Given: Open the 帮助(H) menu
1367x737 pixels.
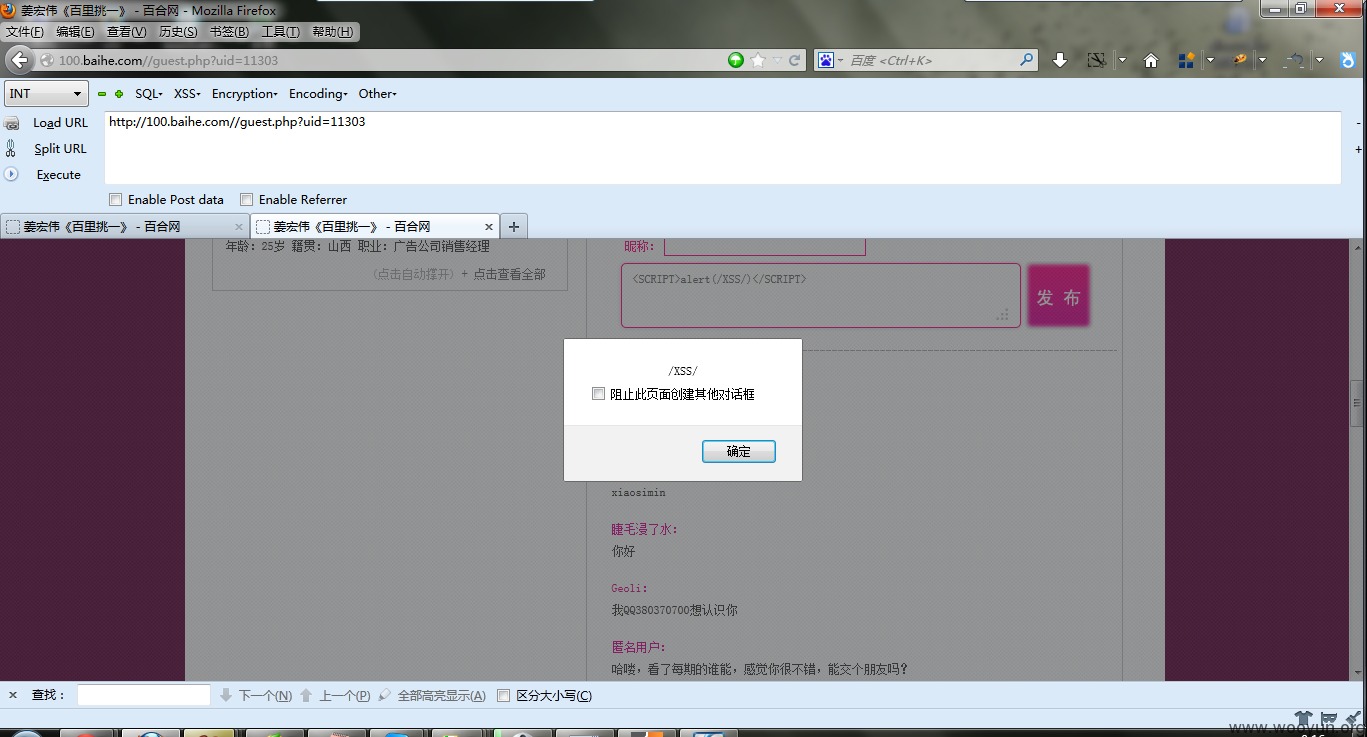Looking at the screenshot, I should pos(333,32).
